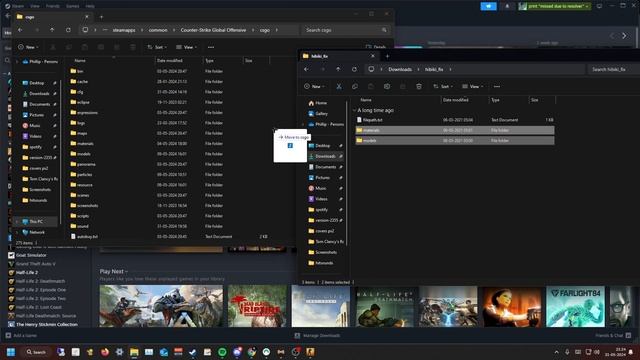The width and height of the screenshot is (640, 360).
Task: Show hidden system tray icons
Action: click(x=556, y=352)
